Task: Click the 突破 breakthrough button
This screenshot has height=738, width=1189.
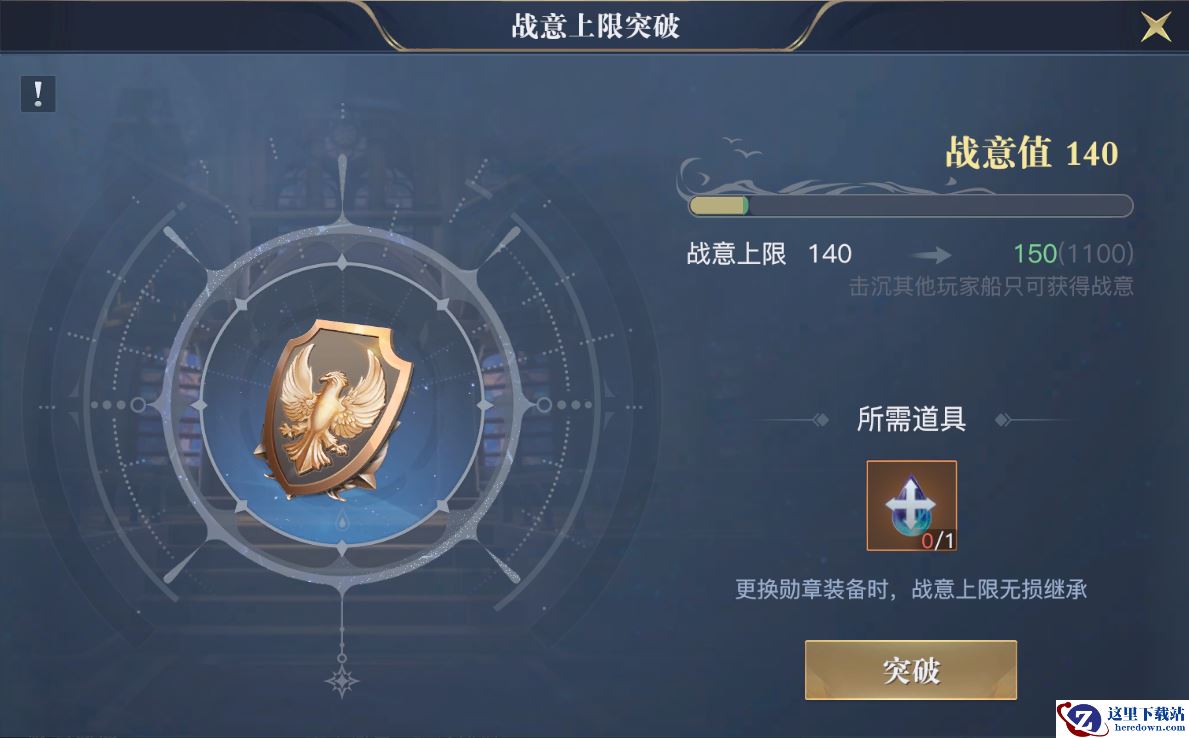Action: tap(911, 670)
